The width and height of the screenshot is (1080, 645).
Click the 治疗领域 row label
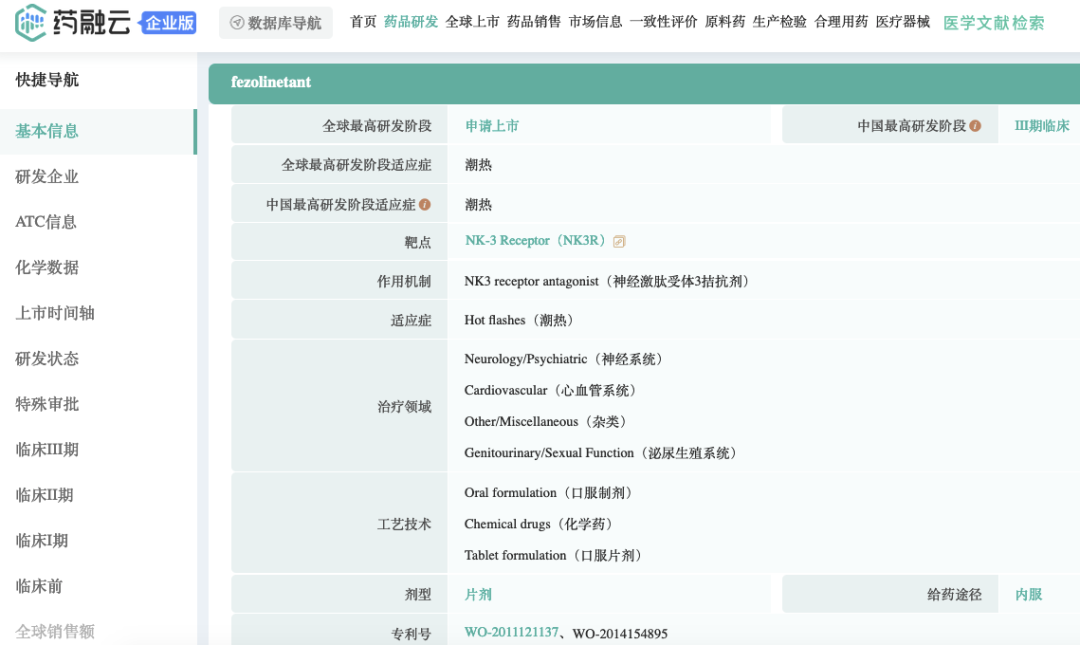[x=404, y=407]
